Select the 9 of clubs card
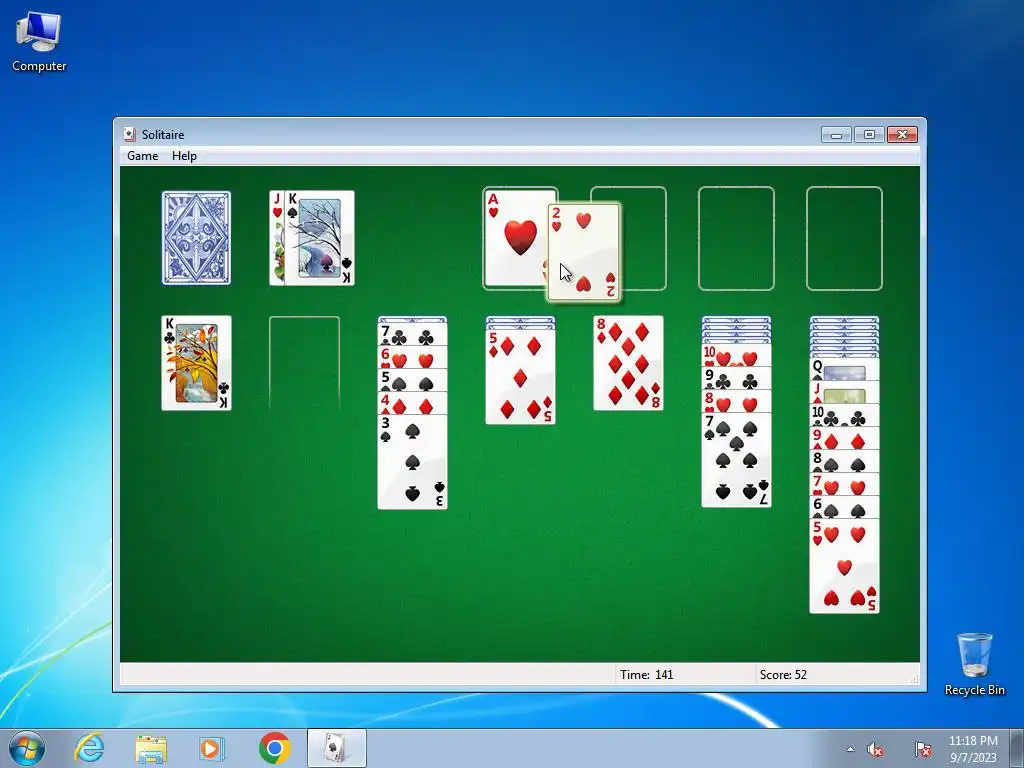Viewport: 1024px width, 768px height. 736,378
